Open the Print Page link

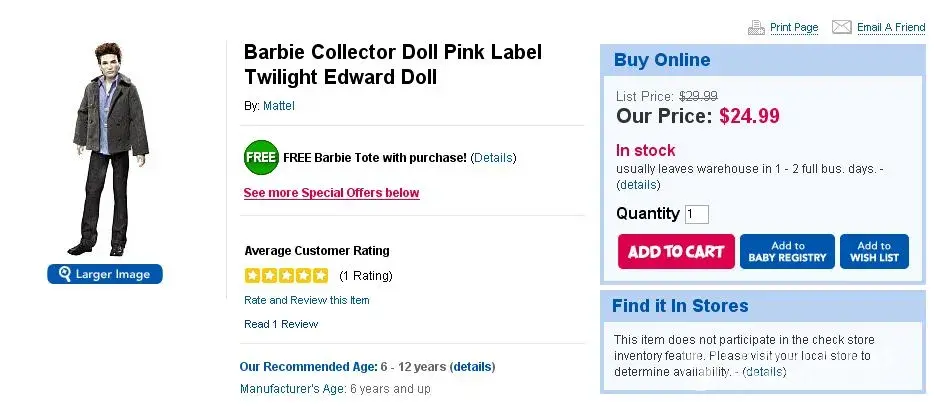click(x=794, y=28)
